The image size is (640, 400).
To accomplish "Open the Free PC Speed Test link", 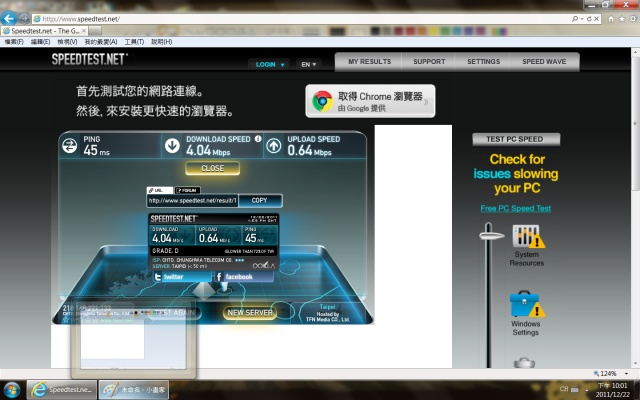I will [516, 208].
